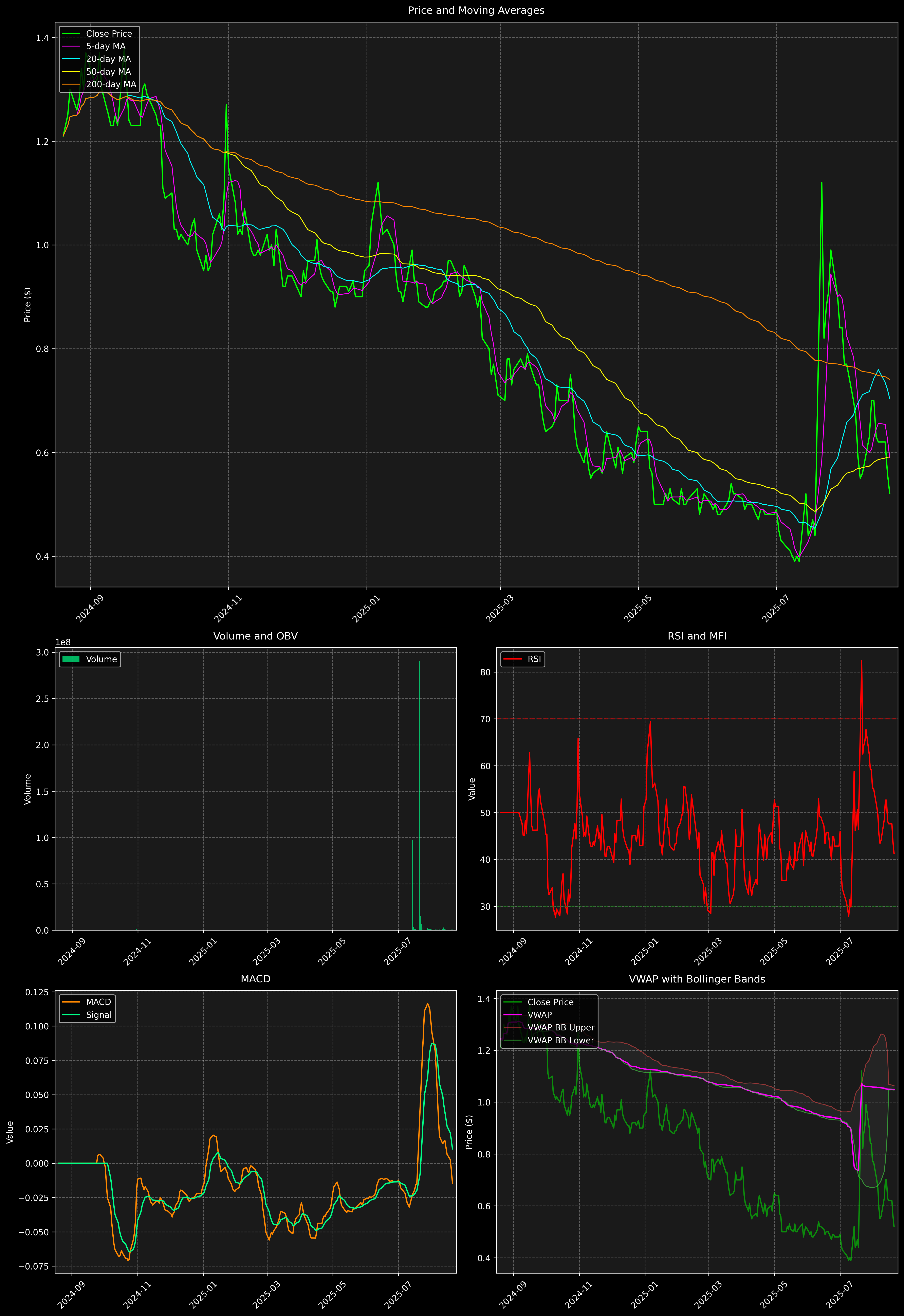Click the Price and Moving Averages title
This screenshot has width=904, height=1316.
[476, 10]
